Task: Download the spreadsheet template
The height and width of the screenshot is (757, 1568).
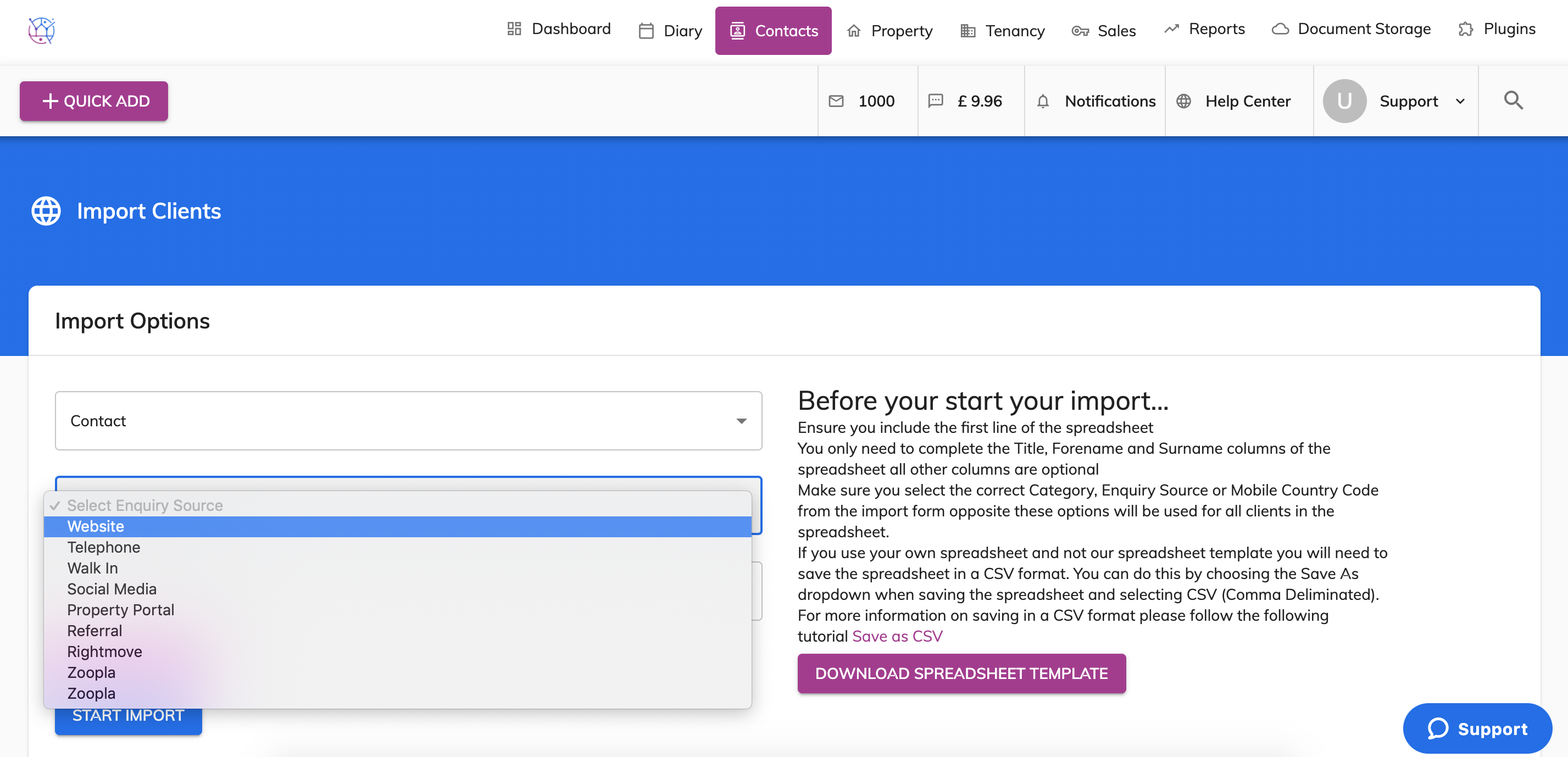Action: [x=960, y=673]
